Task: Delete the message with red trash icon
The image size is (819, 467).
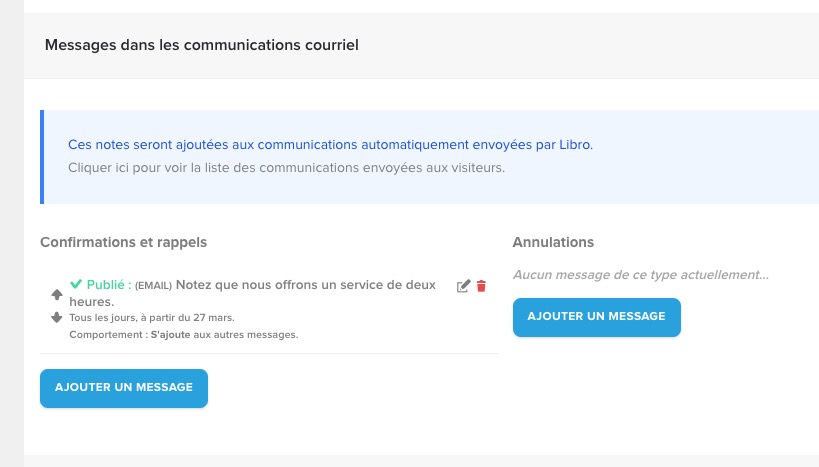Action: tap(481, 286)
